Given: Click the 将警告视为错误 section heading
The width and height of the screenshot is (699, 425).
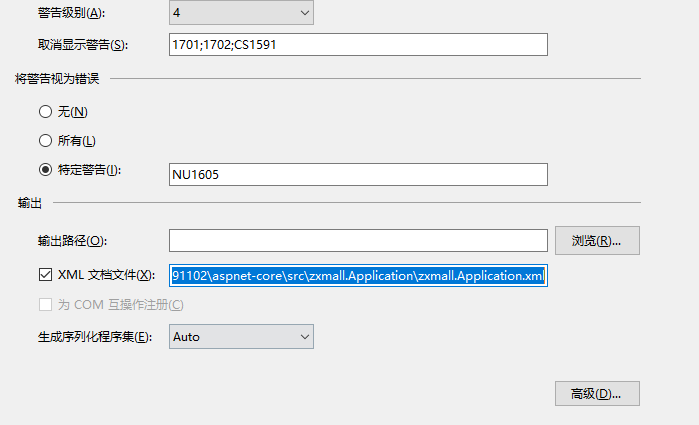Looking at the screenshot, I should (x=57, y=78).
